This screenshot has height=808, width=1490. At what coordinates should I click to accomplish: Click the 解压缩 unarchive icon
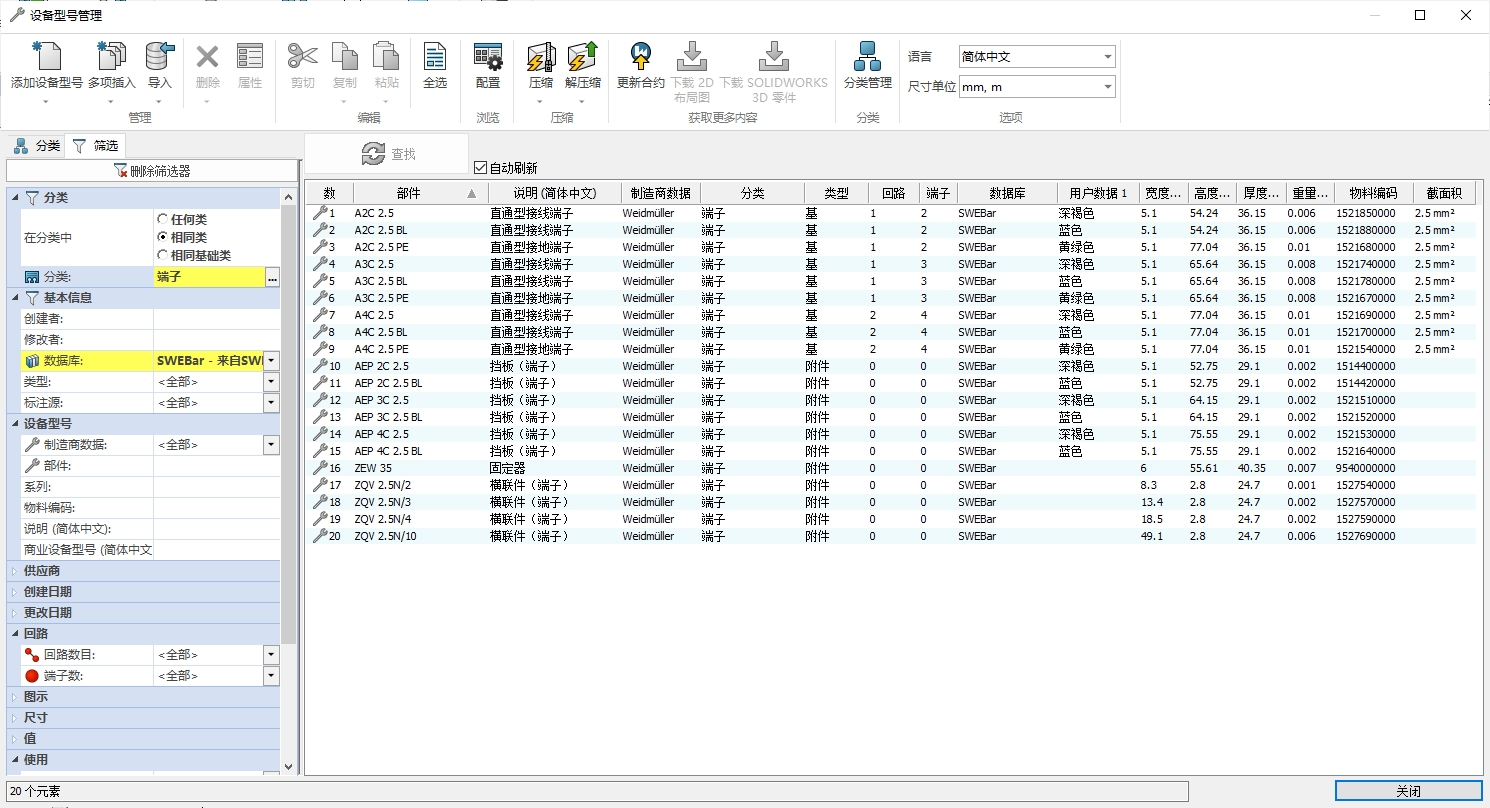tap(582, 58)
